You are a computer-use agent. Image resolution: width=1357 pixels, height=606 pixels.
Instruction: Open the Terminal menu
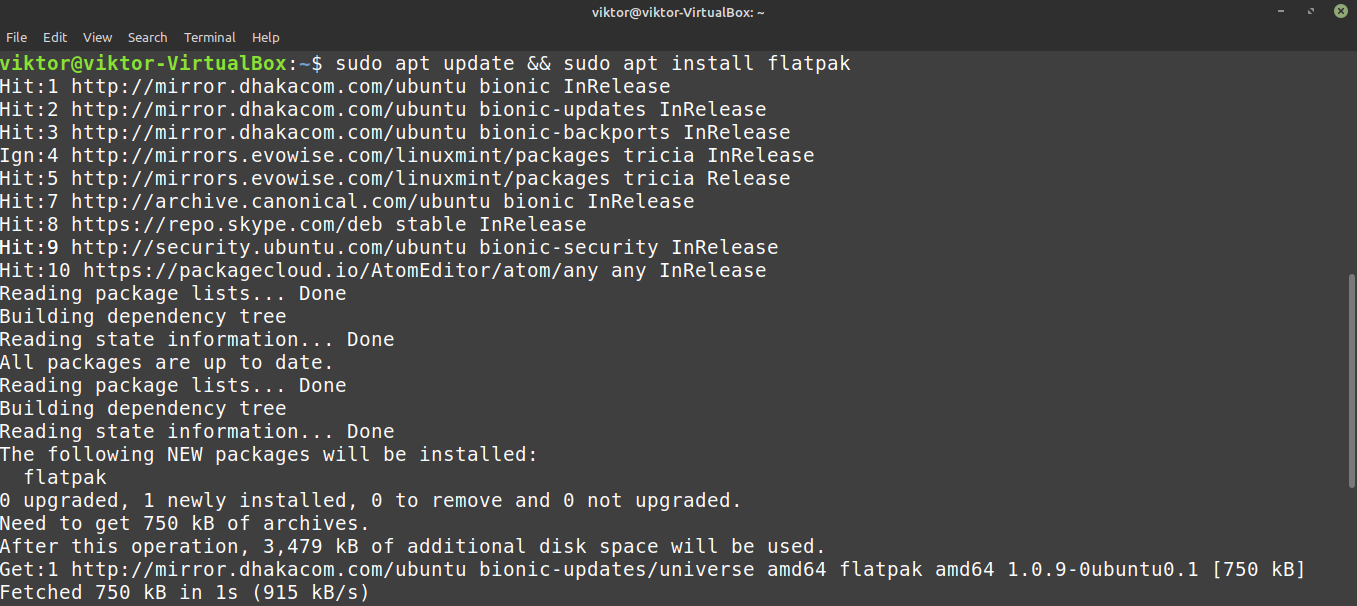210,37
